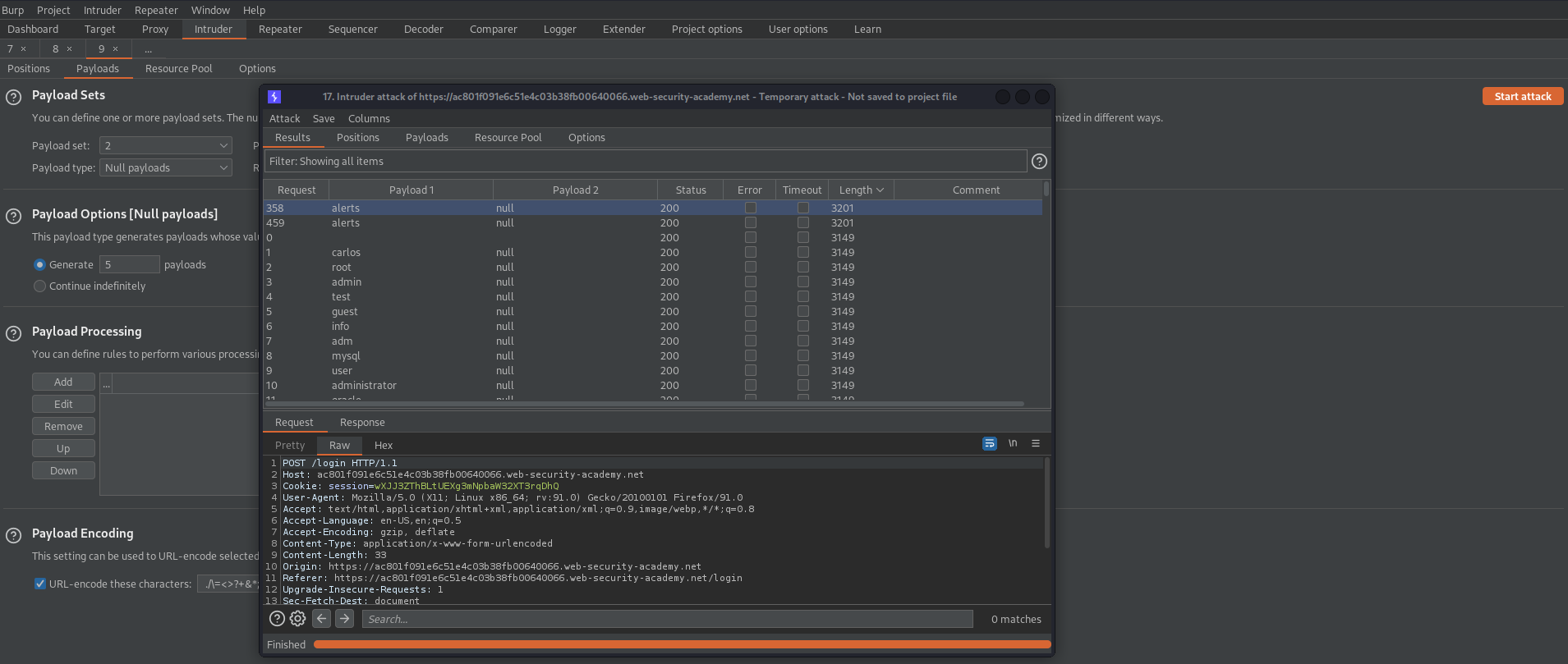The height and width of the screenshot is (664, 1568).
Task: Select result row 459 alerts
Action: (x=653, y=222)
